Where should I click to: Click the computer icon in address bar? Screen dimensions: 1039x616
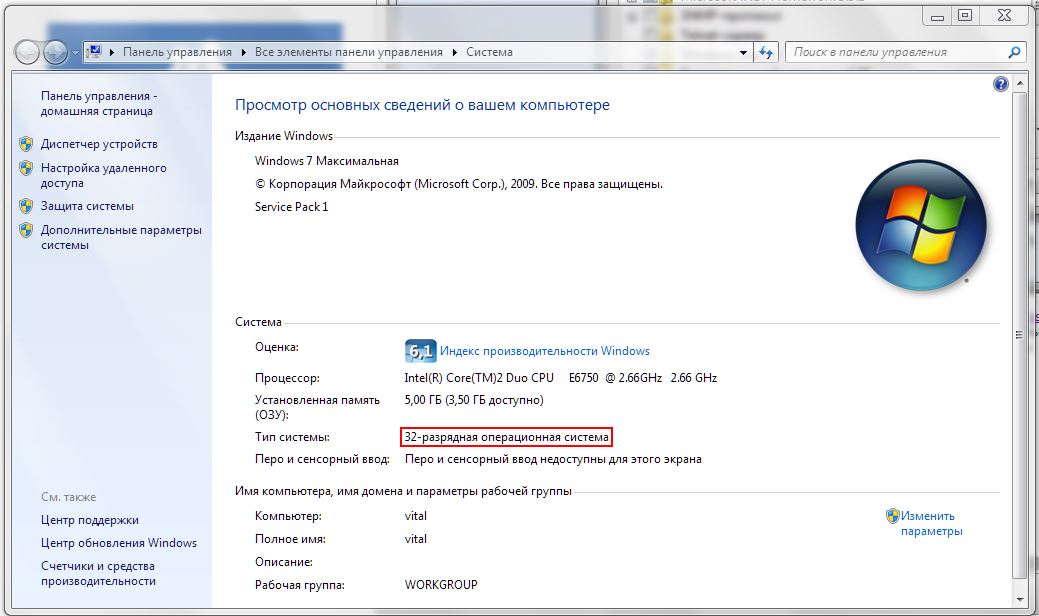coord(95,52)
